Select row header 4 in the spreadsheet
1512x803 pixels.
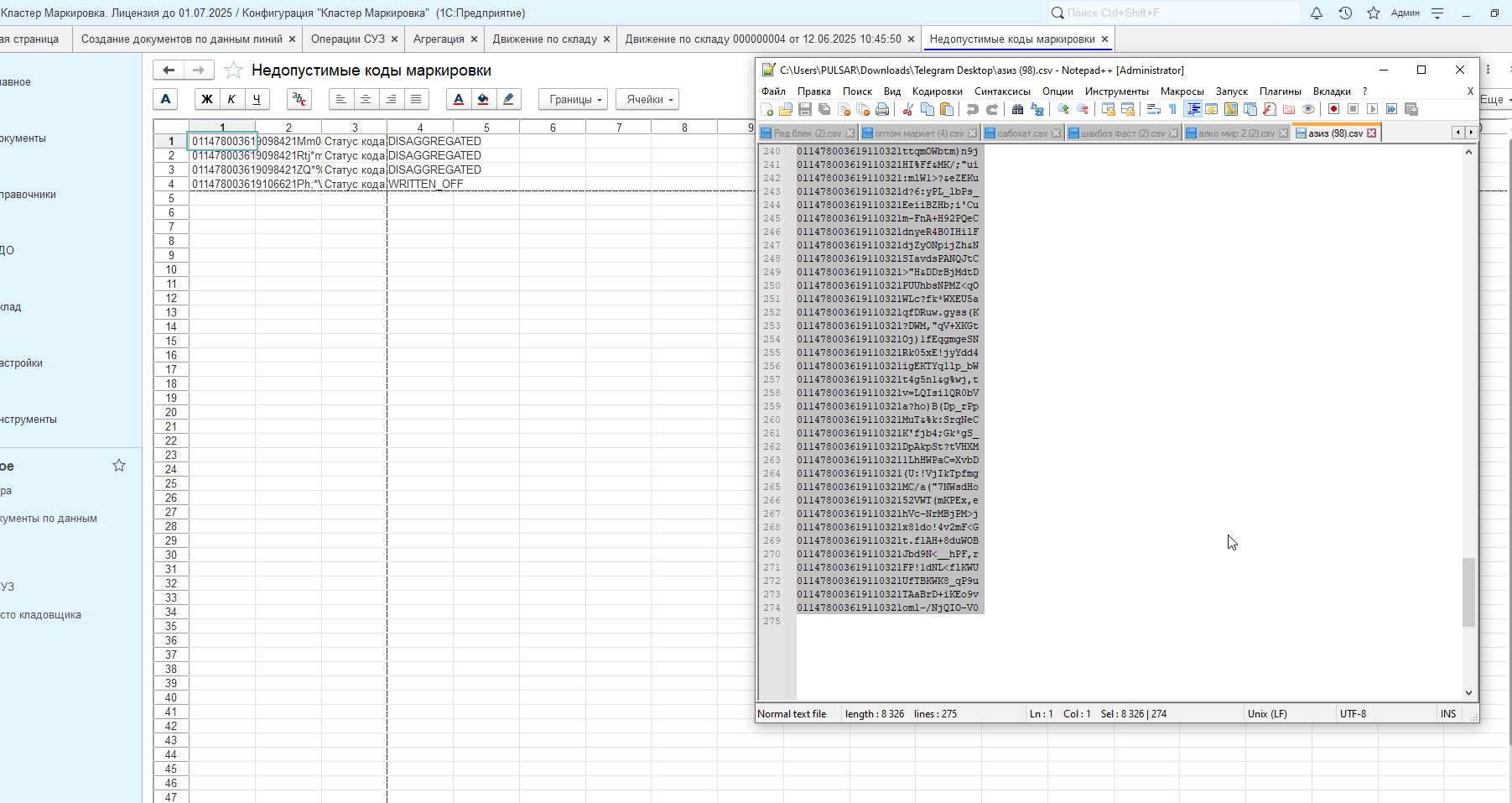(171, 184)
